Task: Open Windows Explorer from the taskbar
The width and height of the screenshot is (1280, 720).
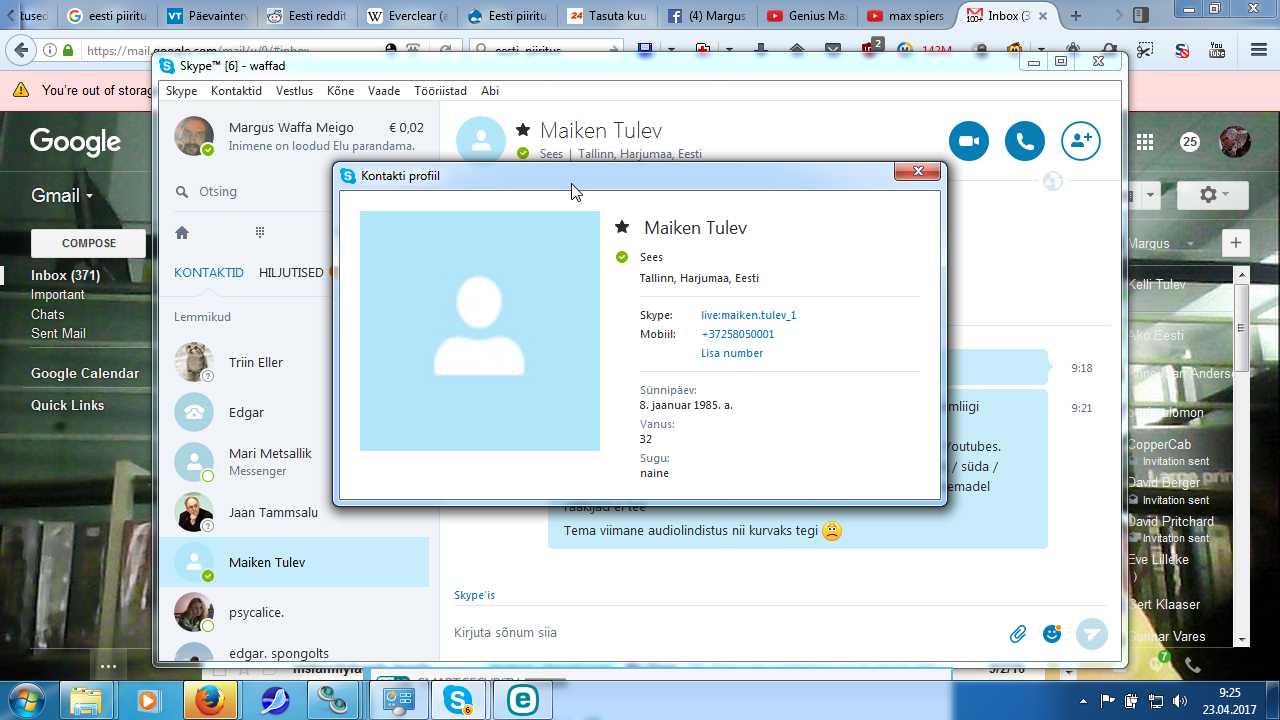Action: 87,701
